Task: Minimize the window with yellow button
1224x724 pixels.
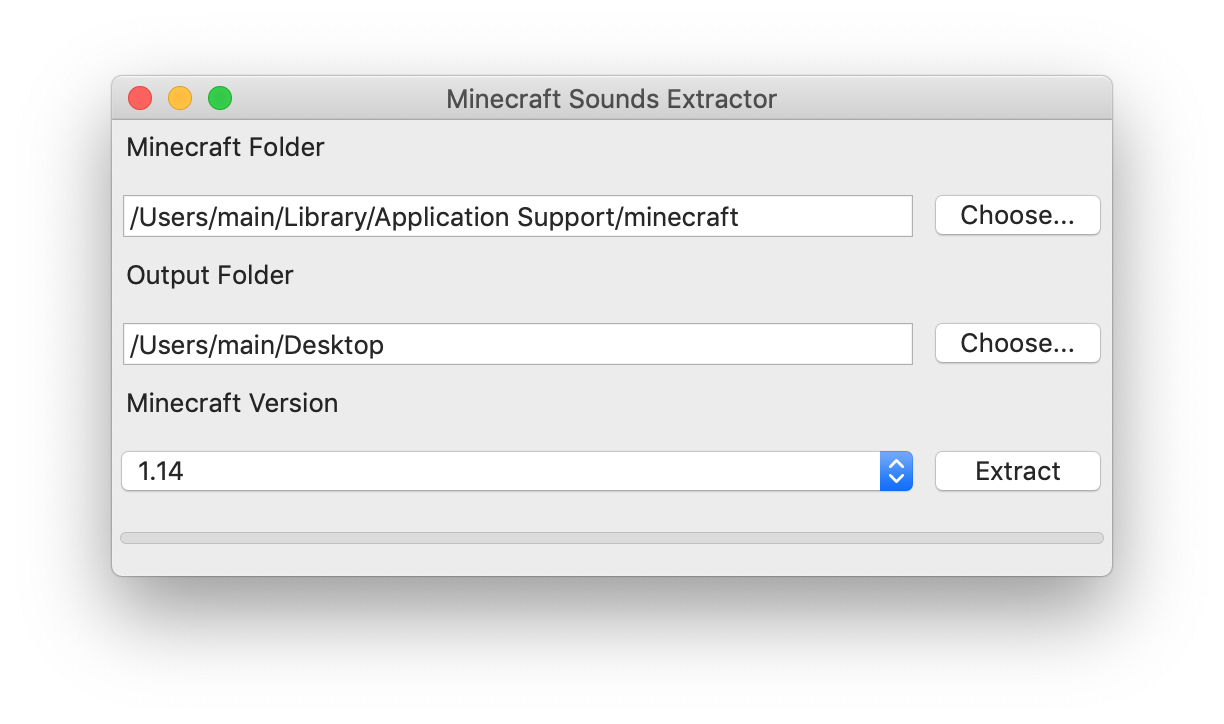Action: coord(180,98)
